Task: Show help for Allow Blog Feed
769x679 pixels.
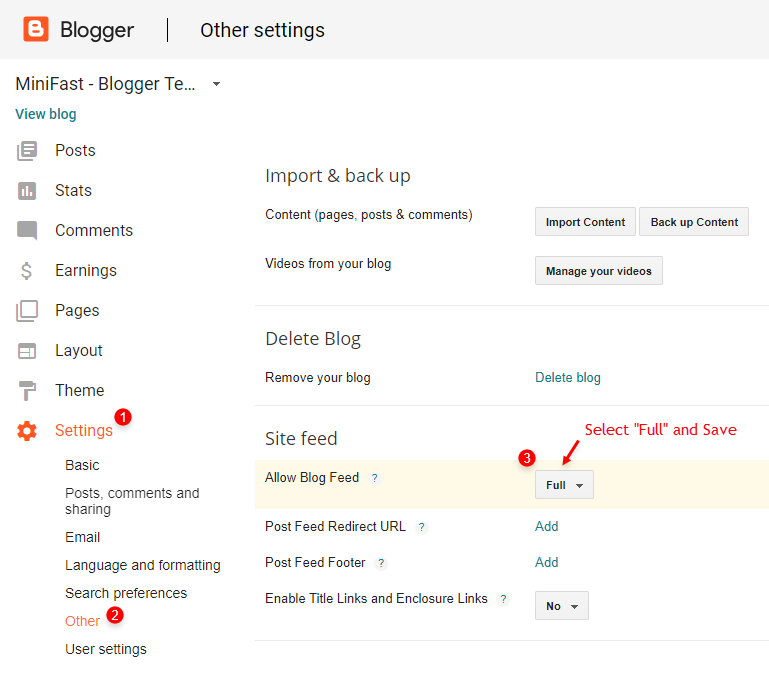Action: (x=375, y=478)
